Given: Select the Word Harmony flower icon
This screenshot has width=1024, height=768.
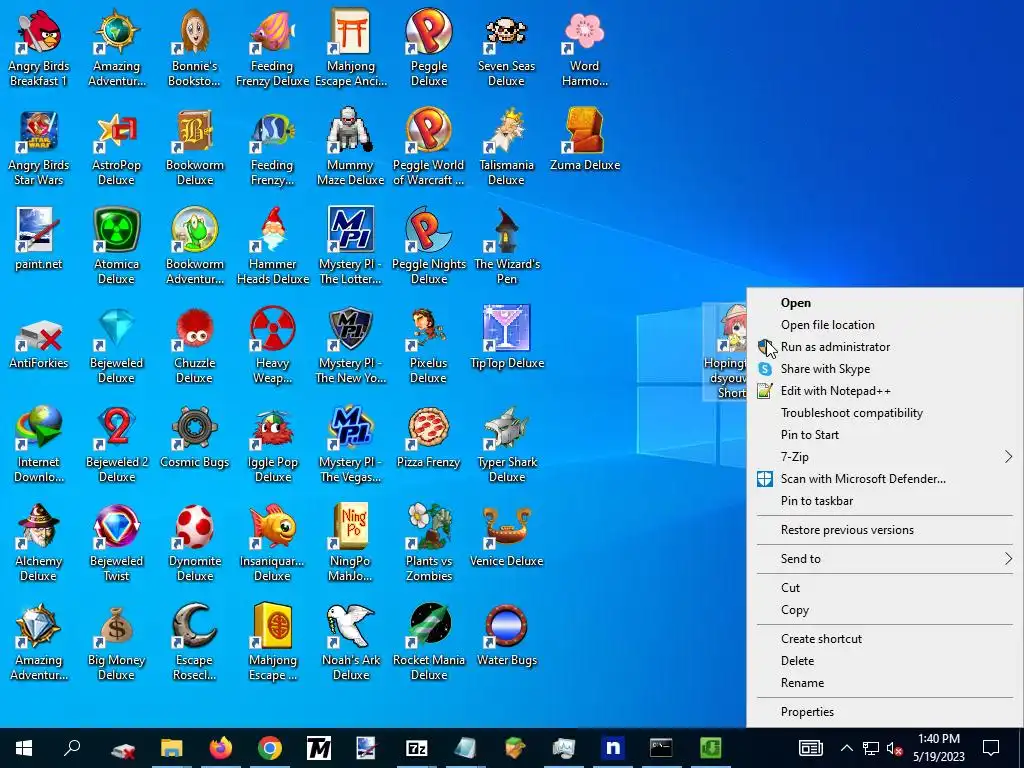Looking at the screenshot, I should (584, 31).
